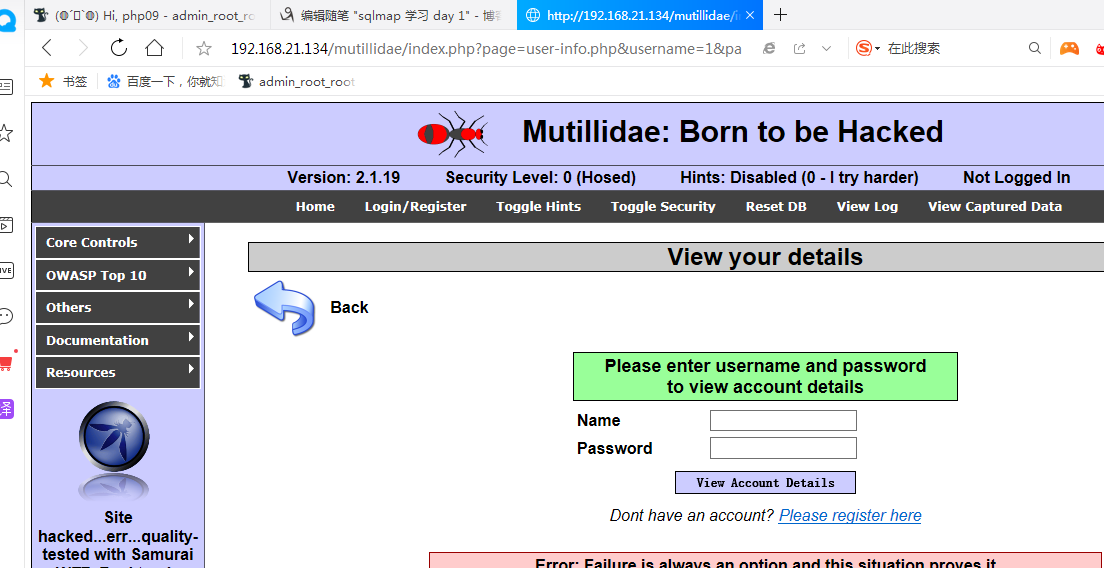Image resolution: width=1104 pixels, height=568 pixels.
Task: Click the Name input field
Action: (783, 420)
